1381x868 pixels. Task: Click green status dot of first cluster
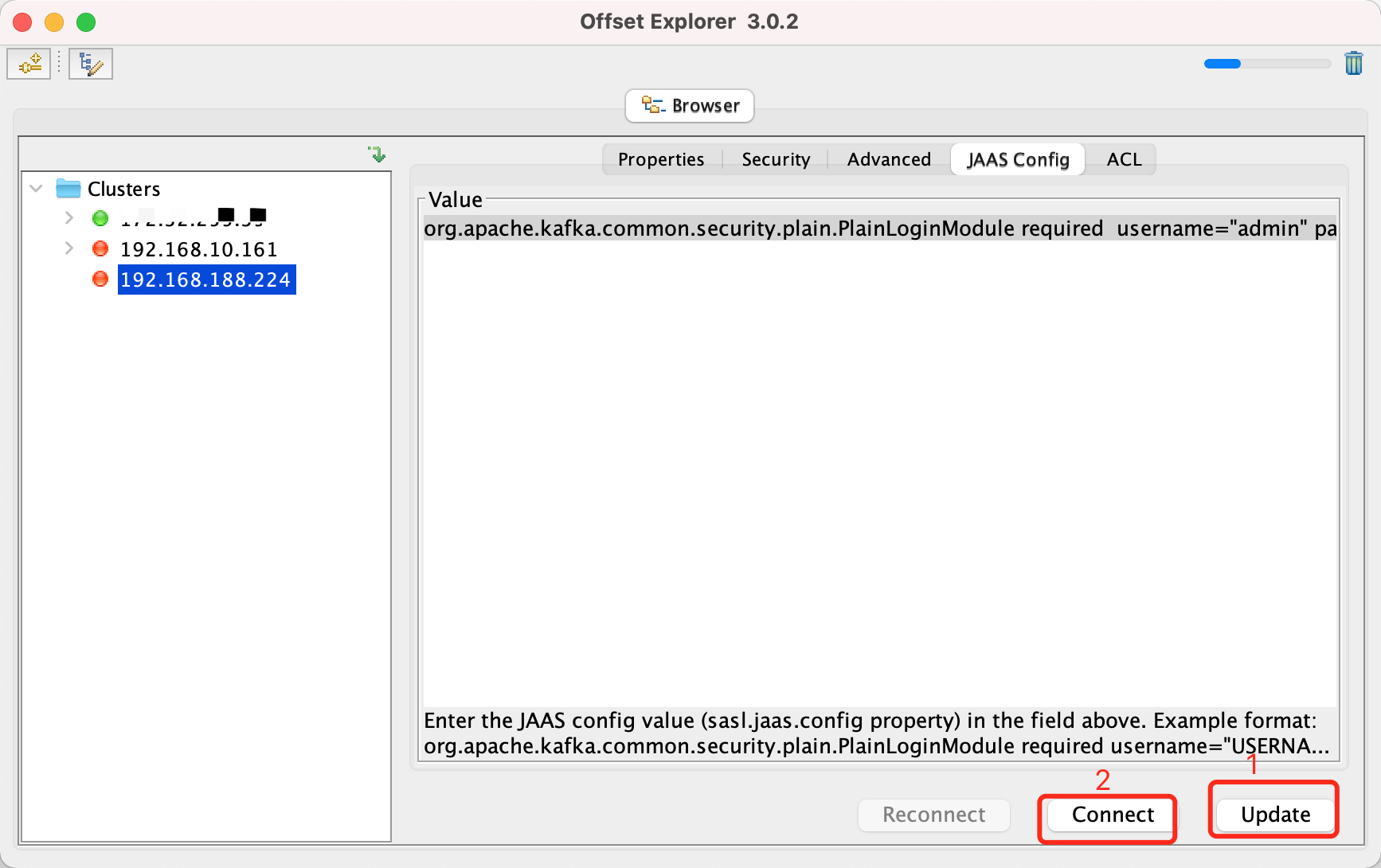(100, 218)
